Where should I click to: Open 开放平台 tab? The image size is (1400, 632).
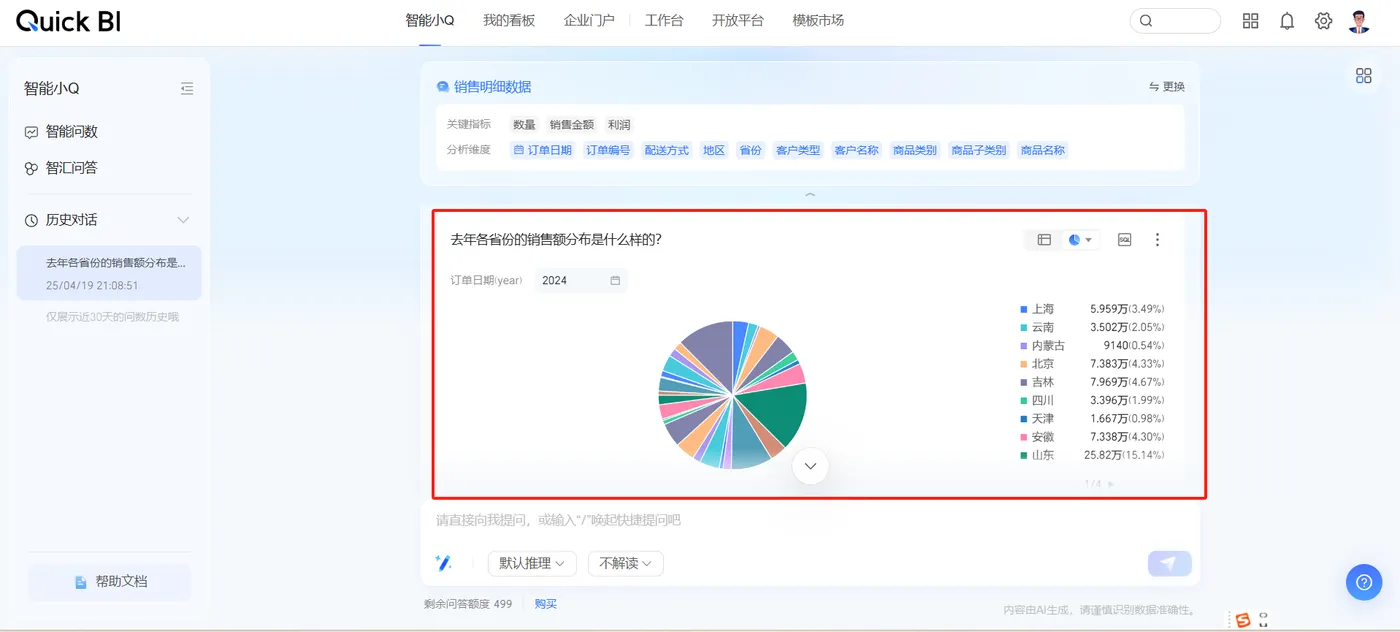[738, 20]
